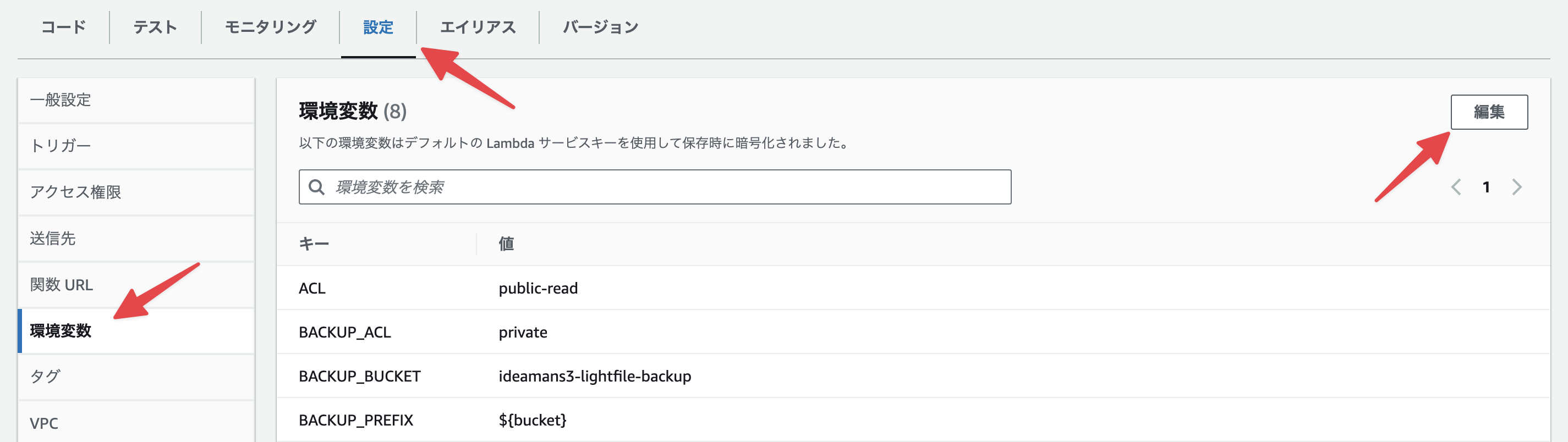Select 一般設定 in the sidebar
Viewport: 1568px width, 442px height.
coord(61,100)
